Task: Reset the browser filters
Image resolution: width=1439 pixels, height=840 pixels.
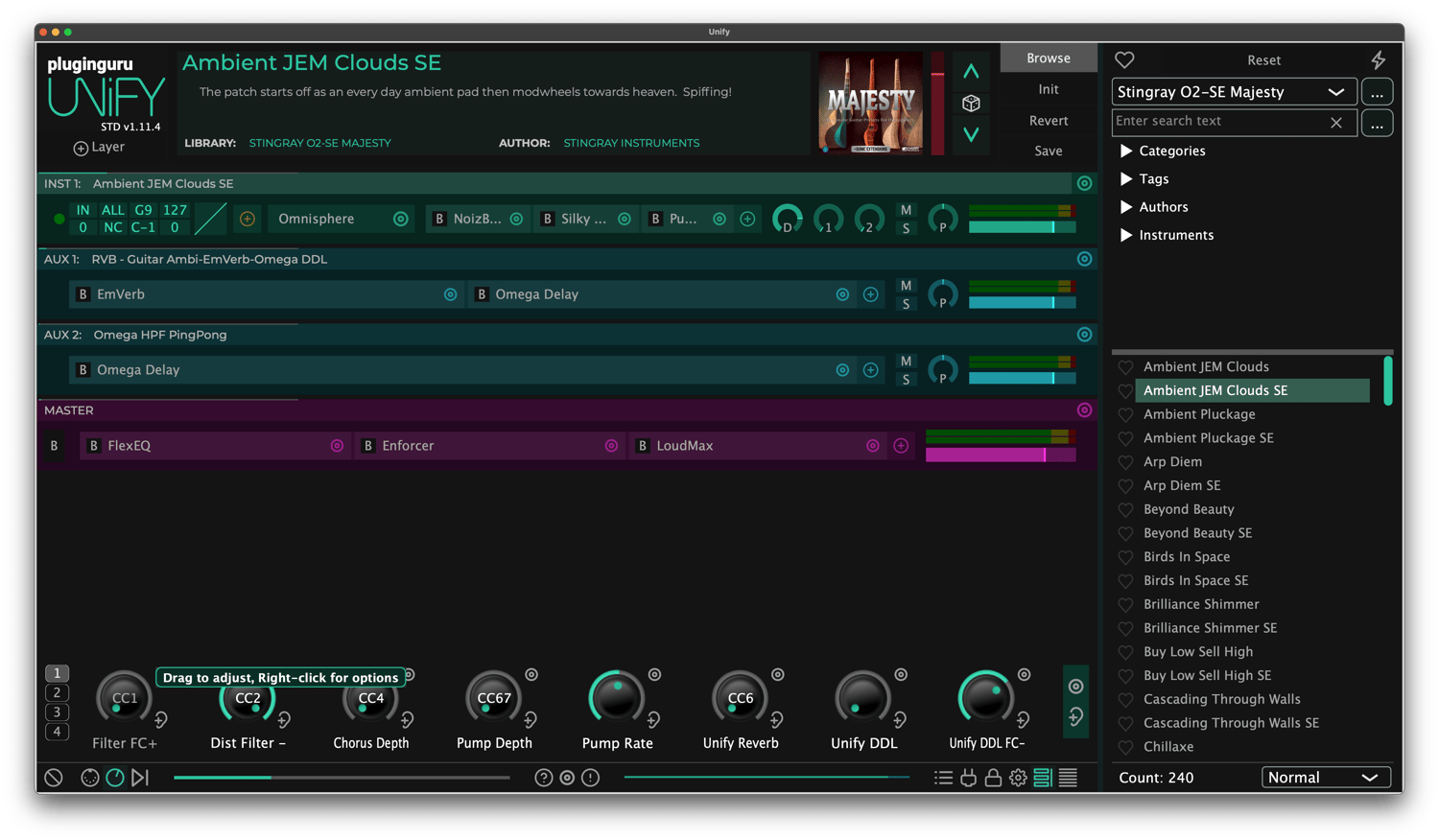Action: 1263,60
